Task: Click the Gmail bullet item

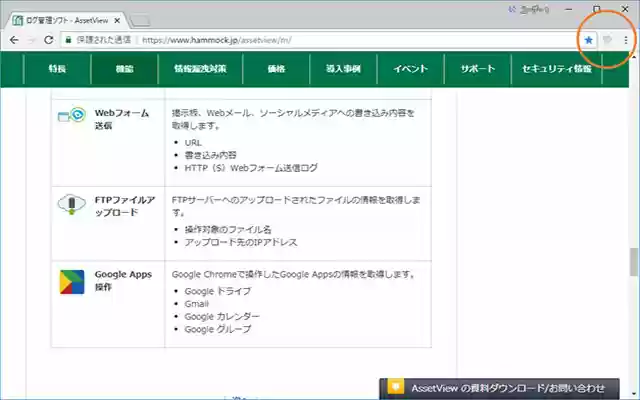Action: tap(197, 304)
